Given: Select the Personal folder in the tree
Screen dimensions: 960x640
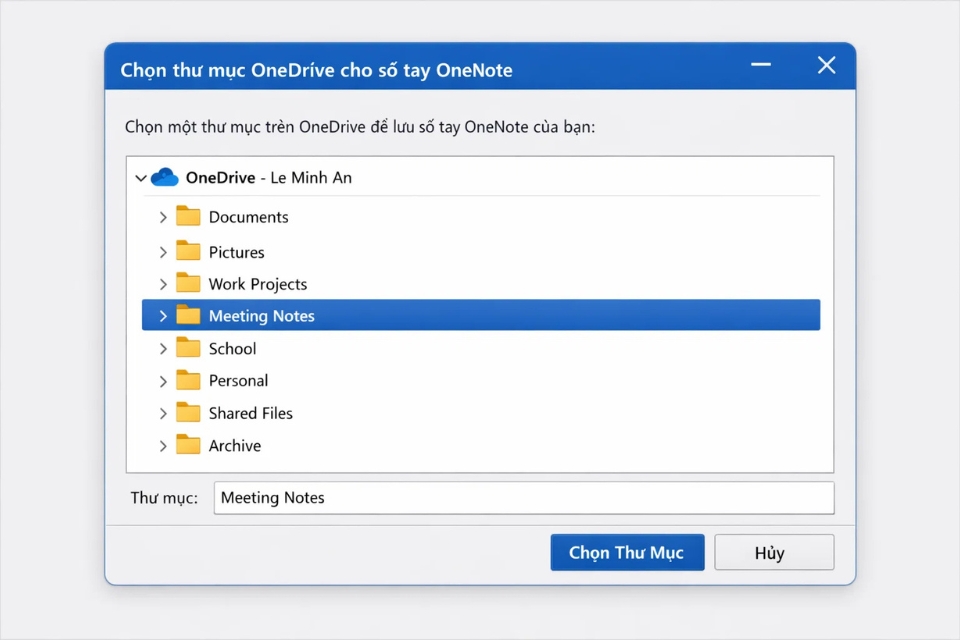Looking at the screenshot, I should 238,380.
